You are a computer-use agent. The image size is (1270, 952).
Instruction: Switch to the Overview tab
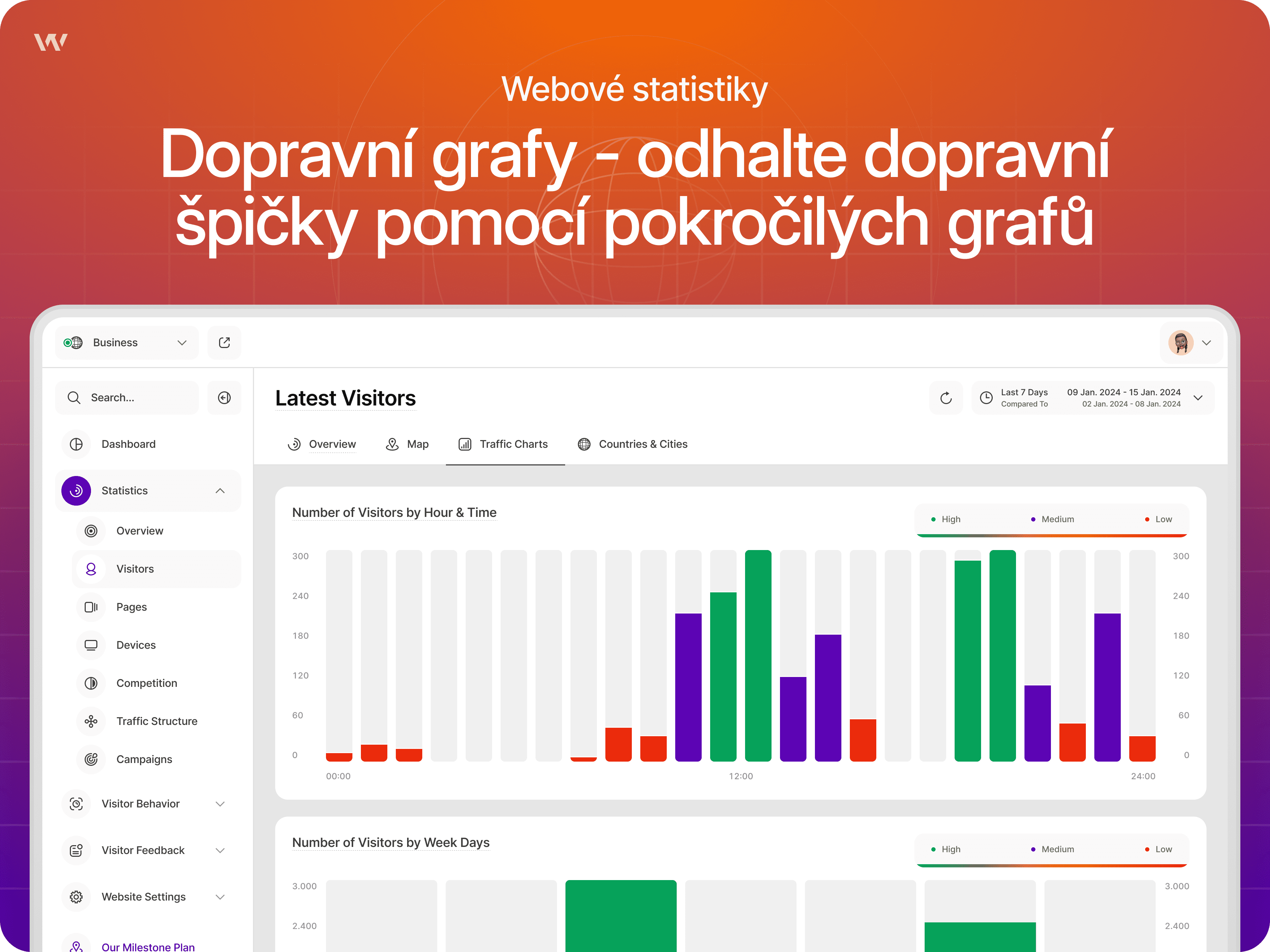click(321, 444)
